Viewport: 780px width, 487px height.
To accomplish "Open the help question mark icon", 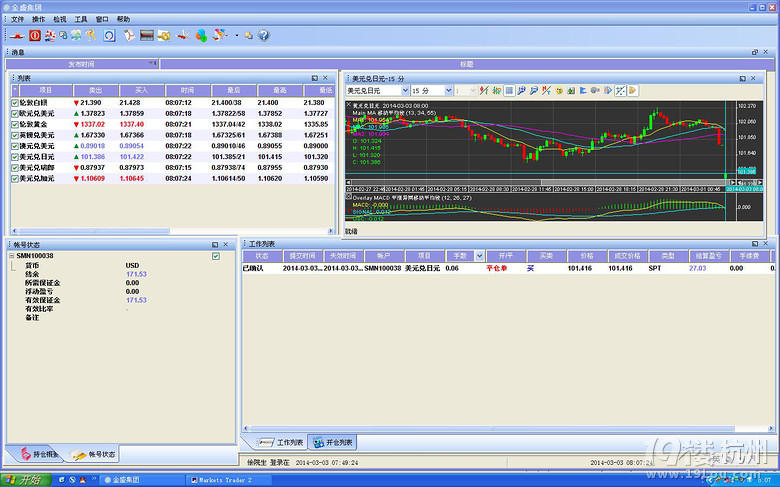I will pos(264,35).
